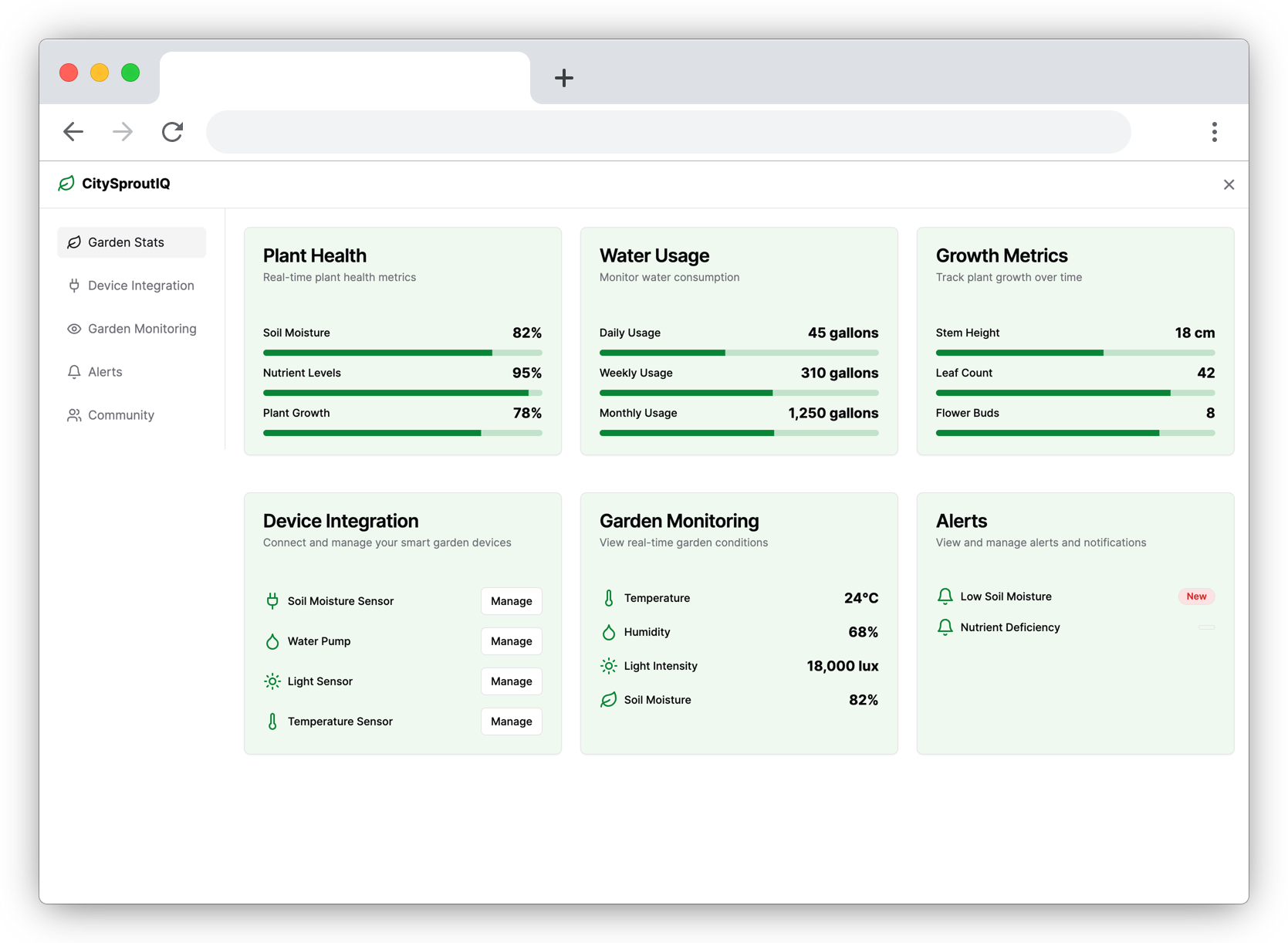1288x943 pixels.
Task: Manage the Soil Moisture Sensor
Action: coord(511,601)
